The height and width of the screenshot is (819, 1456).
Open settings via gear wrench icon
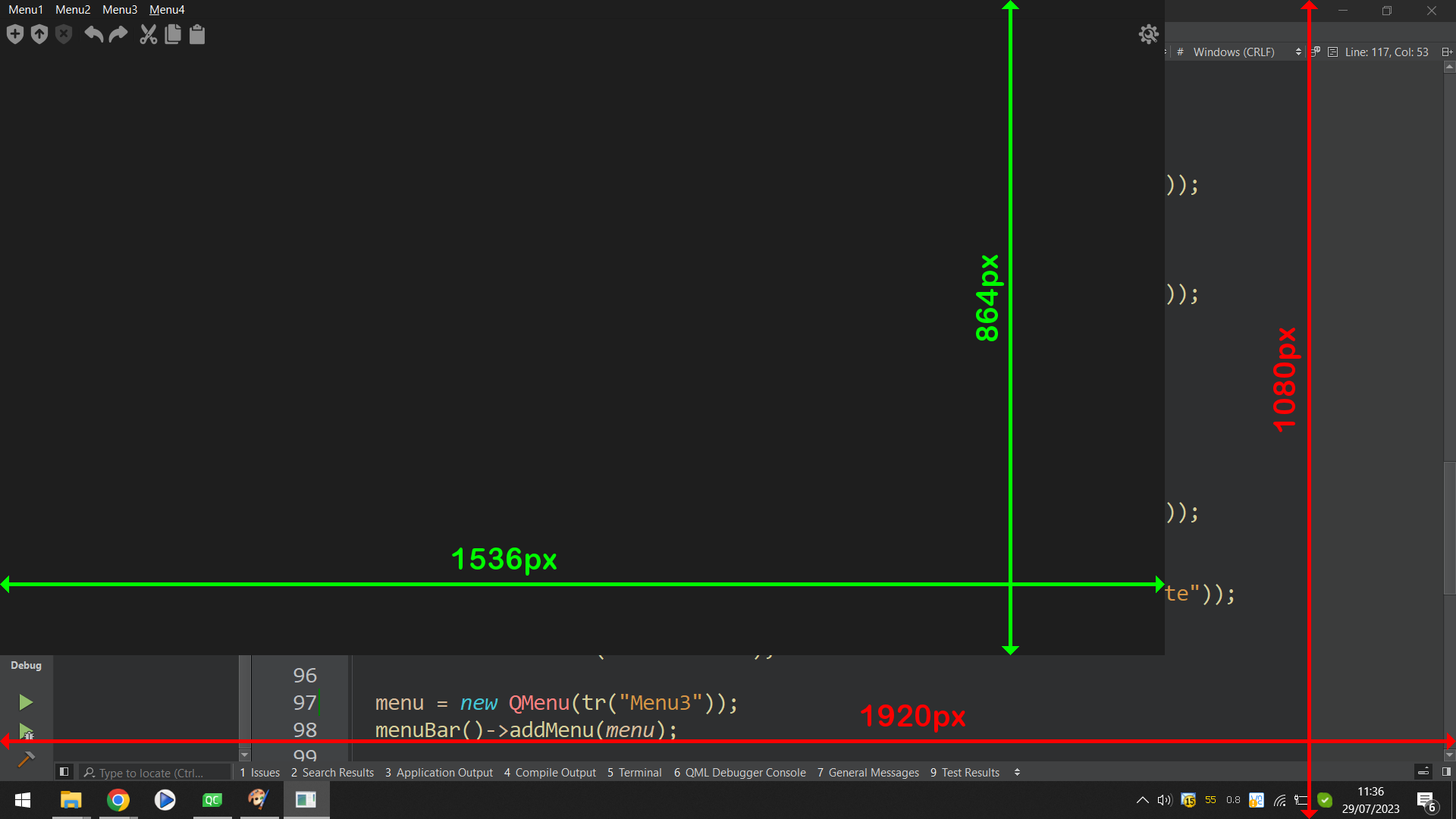(x=1148, y=34)
